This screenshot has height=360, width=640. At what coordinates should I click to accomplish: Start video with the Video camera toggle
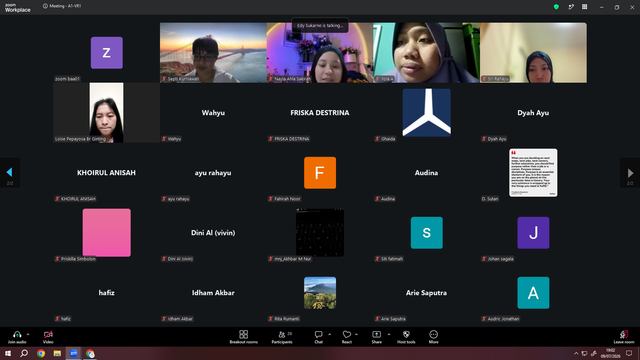click(x=48, y=334)
